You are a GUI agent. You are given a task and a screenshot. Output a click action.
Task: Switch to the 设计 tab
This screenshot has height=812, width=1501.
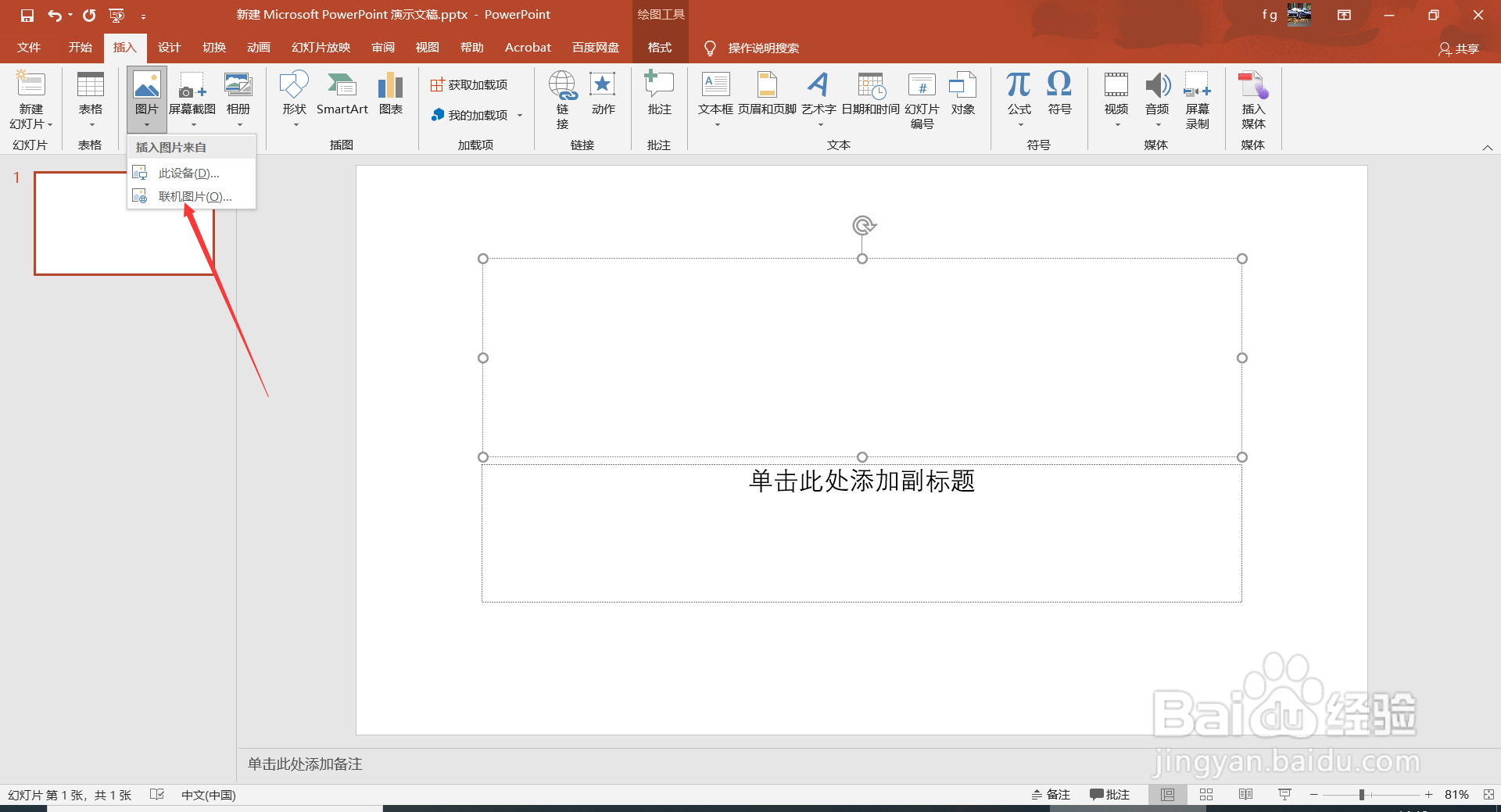[169, 48]
